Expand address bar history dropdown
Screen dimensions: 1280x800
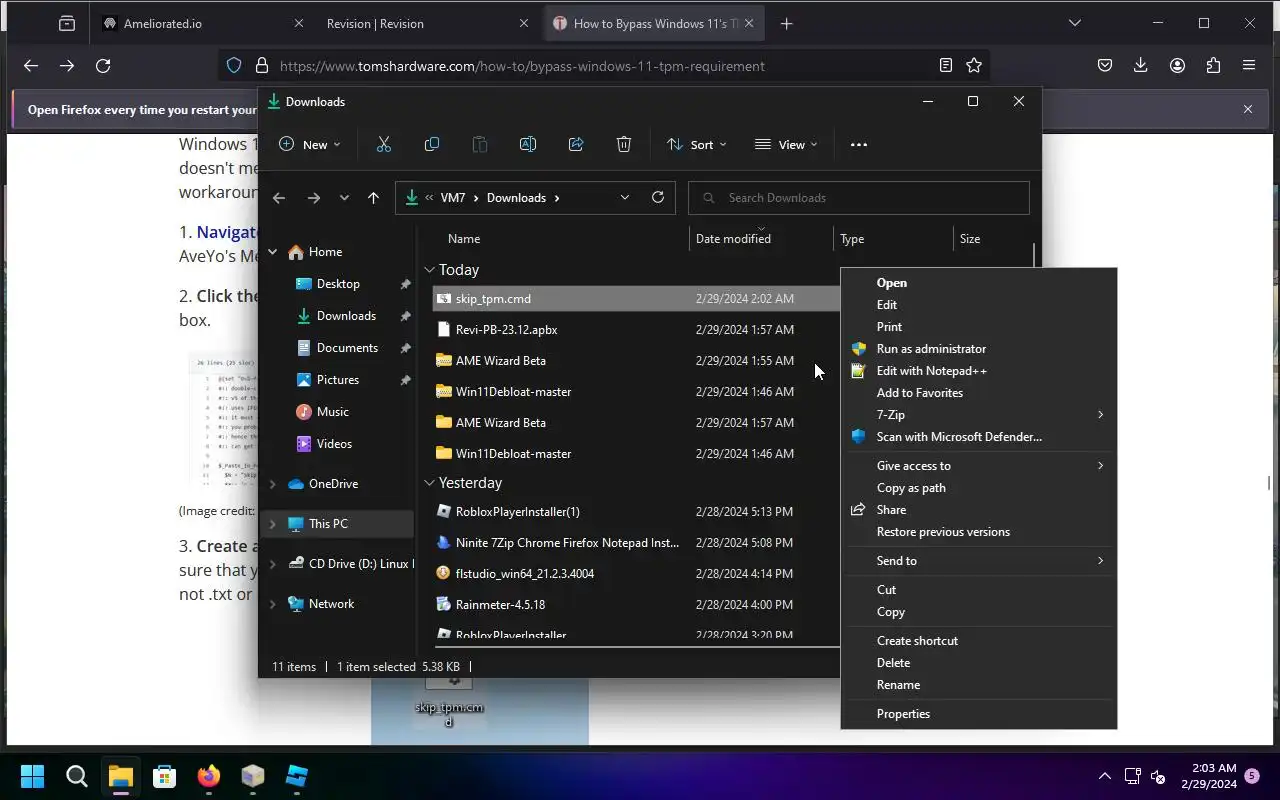coord(625,197)
